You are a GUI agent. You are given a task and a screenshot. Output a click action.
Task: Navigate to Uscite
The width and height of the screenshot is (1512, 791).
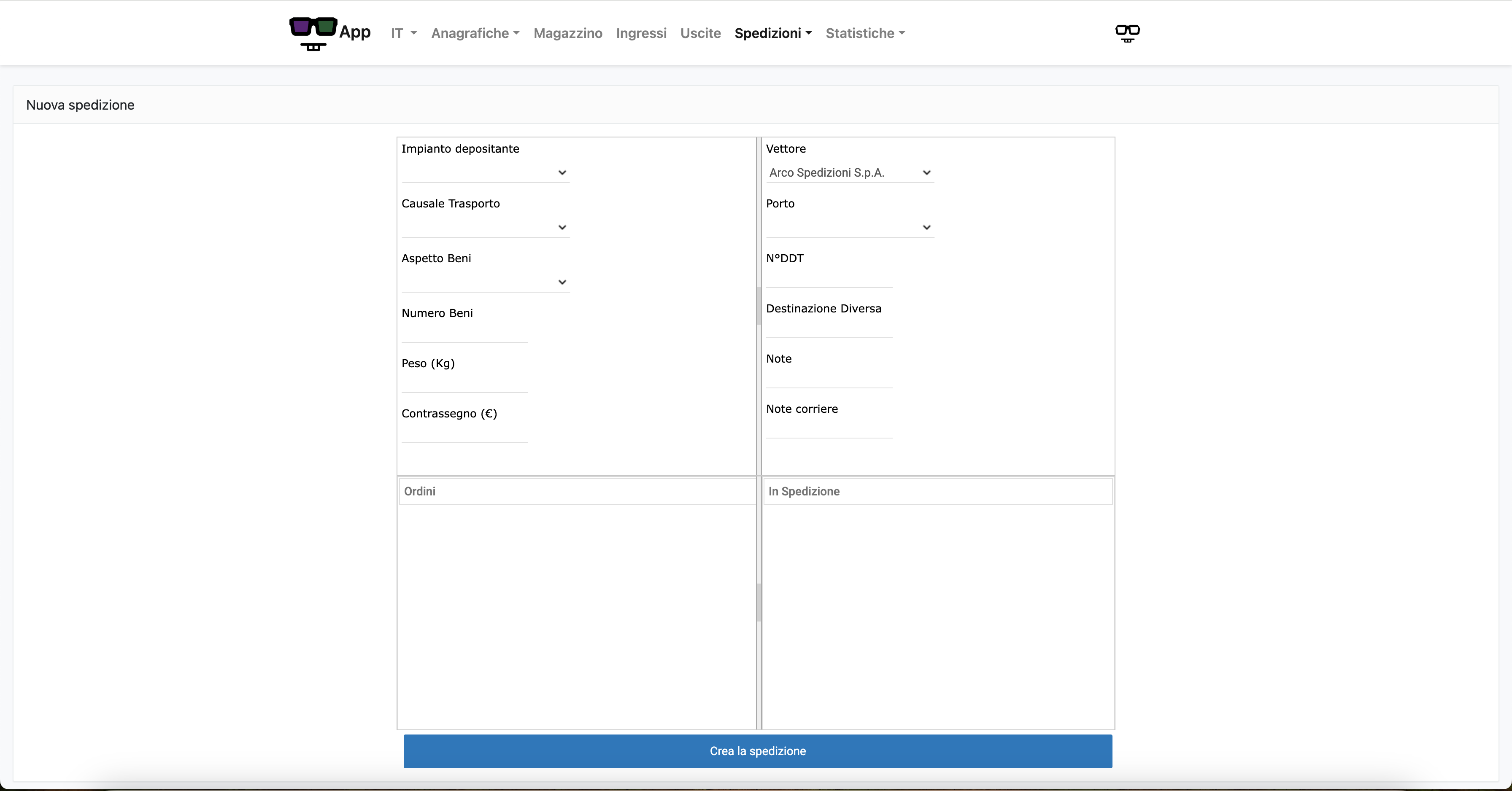[700, 33]
